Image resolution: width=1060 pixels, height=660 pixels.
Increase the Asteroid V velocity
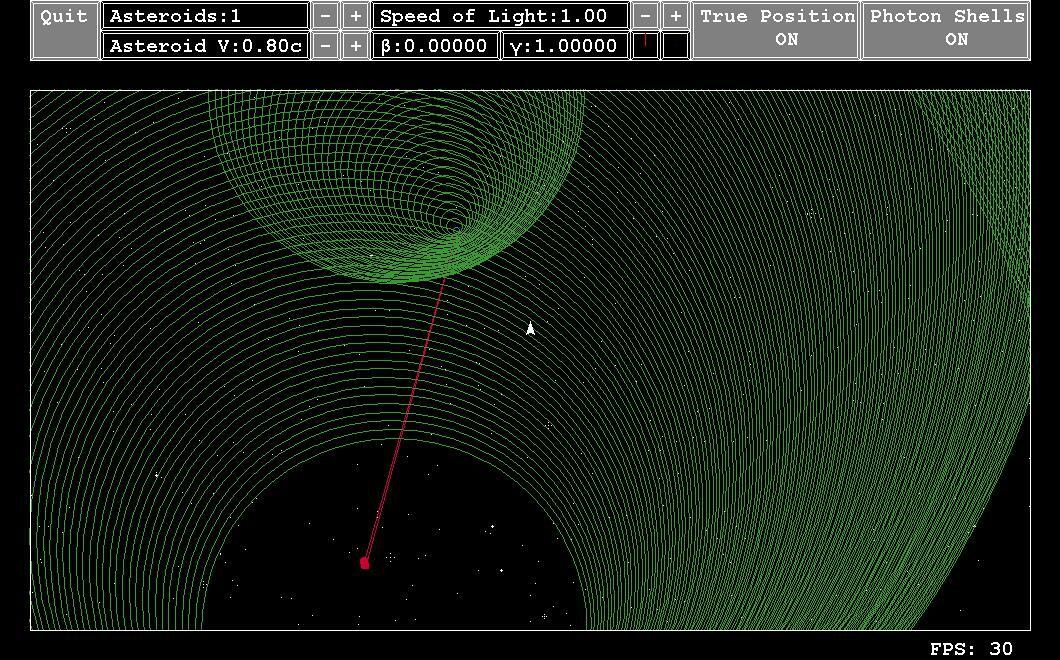[x=353, y=45]
